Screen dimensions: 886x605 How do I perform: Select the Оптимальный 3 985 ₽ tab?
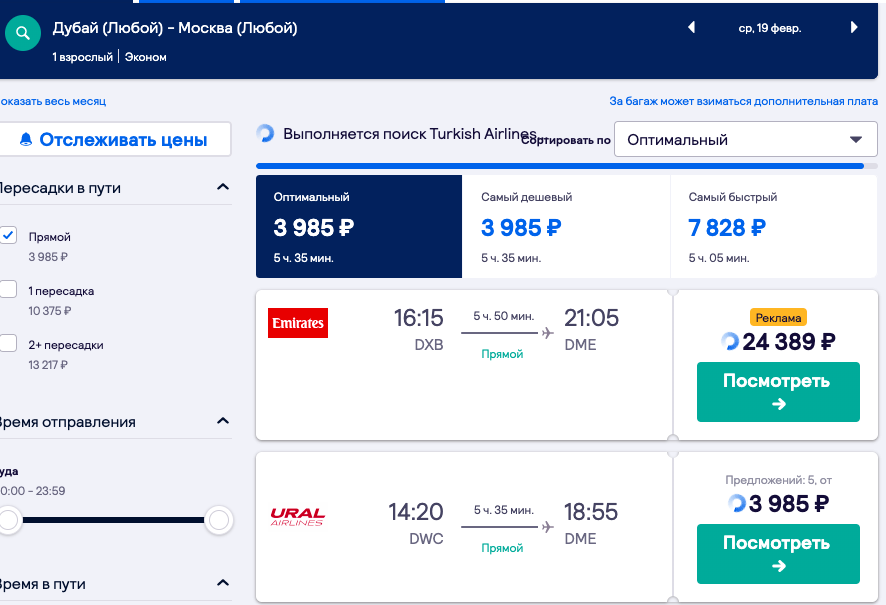pos(359,227)
